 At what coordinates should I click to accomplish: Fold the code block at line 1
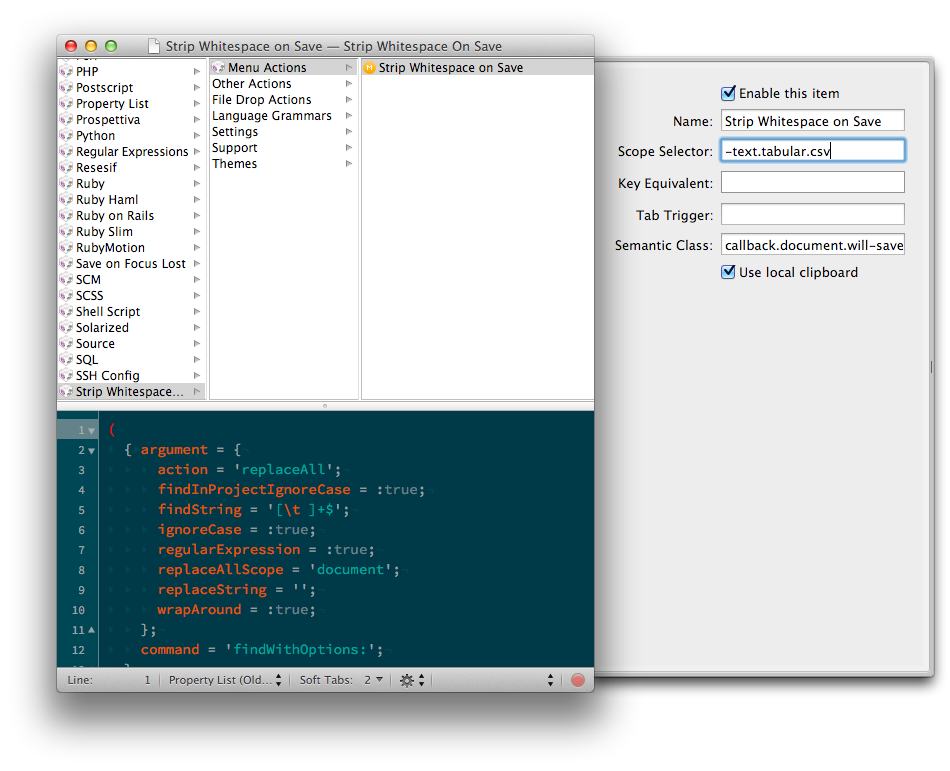pos(91,431)
